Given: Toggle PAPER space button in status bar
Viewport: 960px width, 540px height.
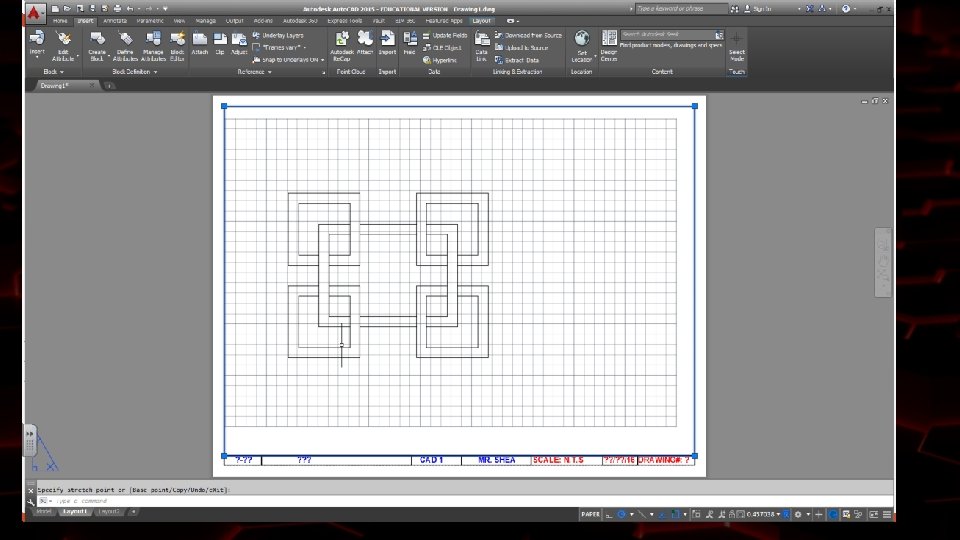Looking at the screenshot, I should 590,514.
